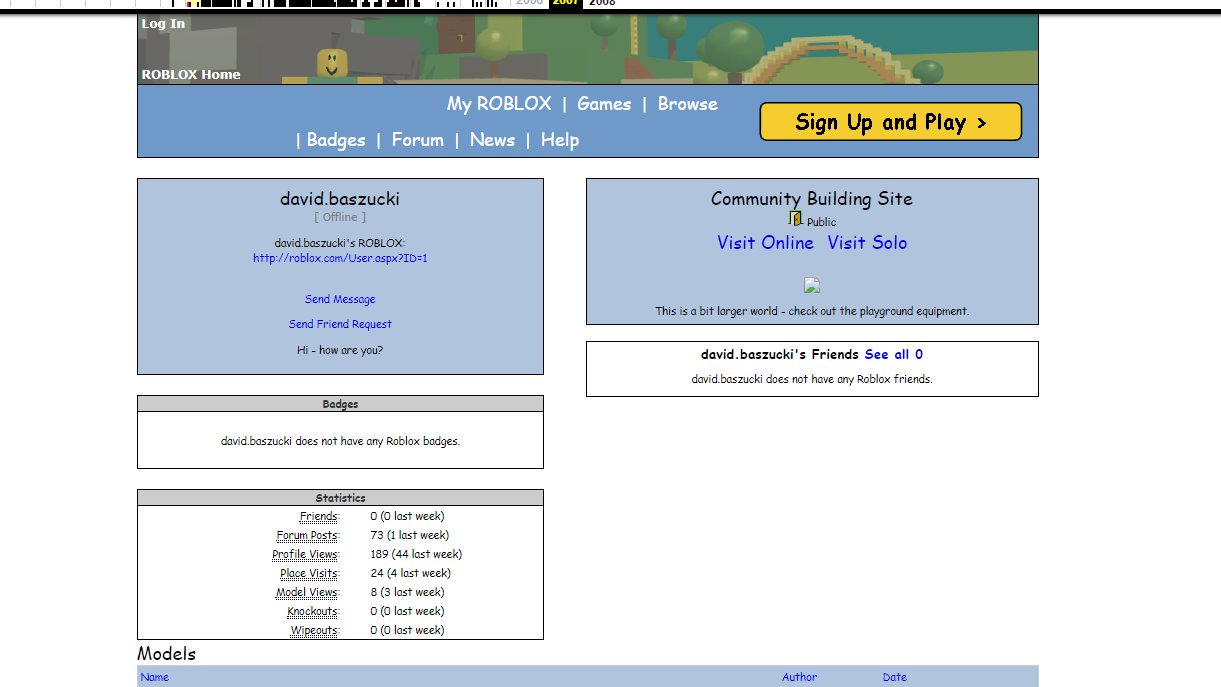Click the Community Building Site title
This screenshot has width=1221, height=687.
pyautogui.click(x=812, y=199)
